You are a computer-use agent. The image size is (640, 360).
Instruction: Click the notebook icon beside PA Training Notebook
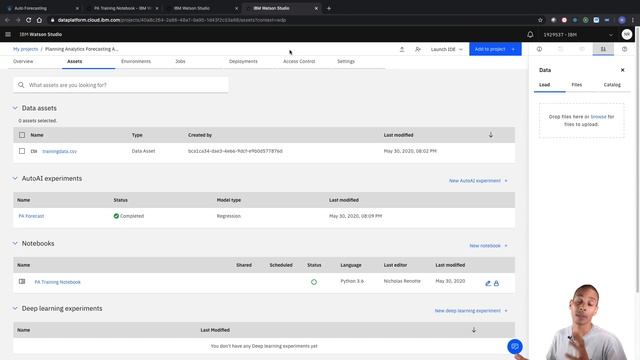tap(22, 282)
